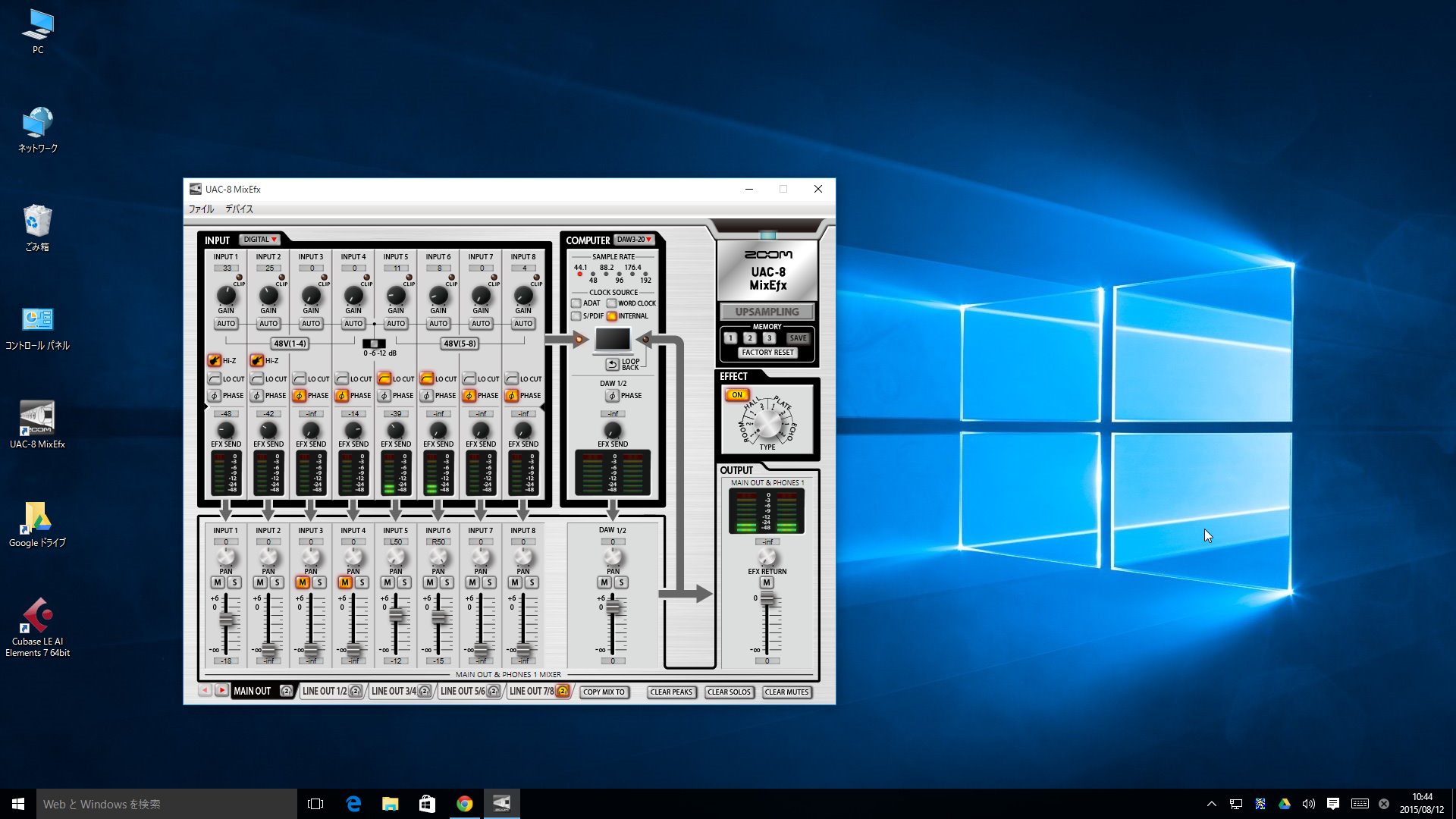
Task: Click the EFX RETURN fader handle
Action: (x=767, y=599)
